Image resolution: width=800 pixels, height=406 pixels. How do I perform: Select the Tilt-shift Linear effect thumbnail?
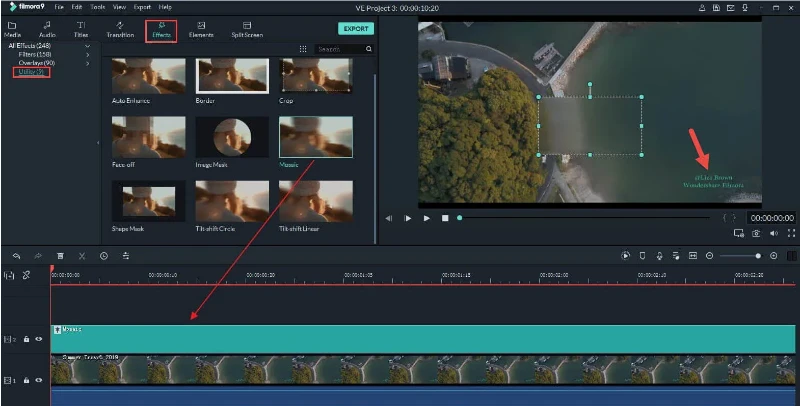[316, 201]
